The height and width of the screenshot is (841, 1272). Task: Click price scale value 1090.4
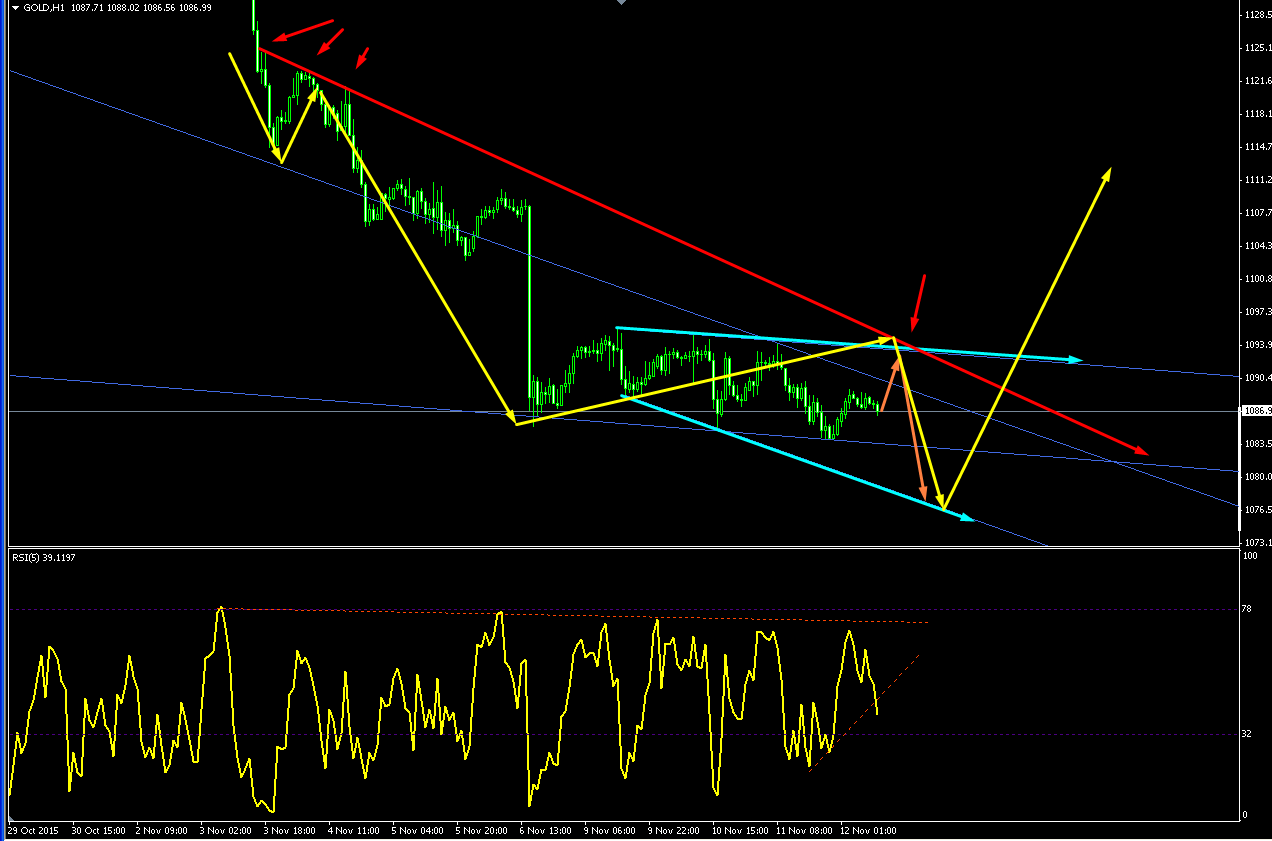[x=1257, y=378]
